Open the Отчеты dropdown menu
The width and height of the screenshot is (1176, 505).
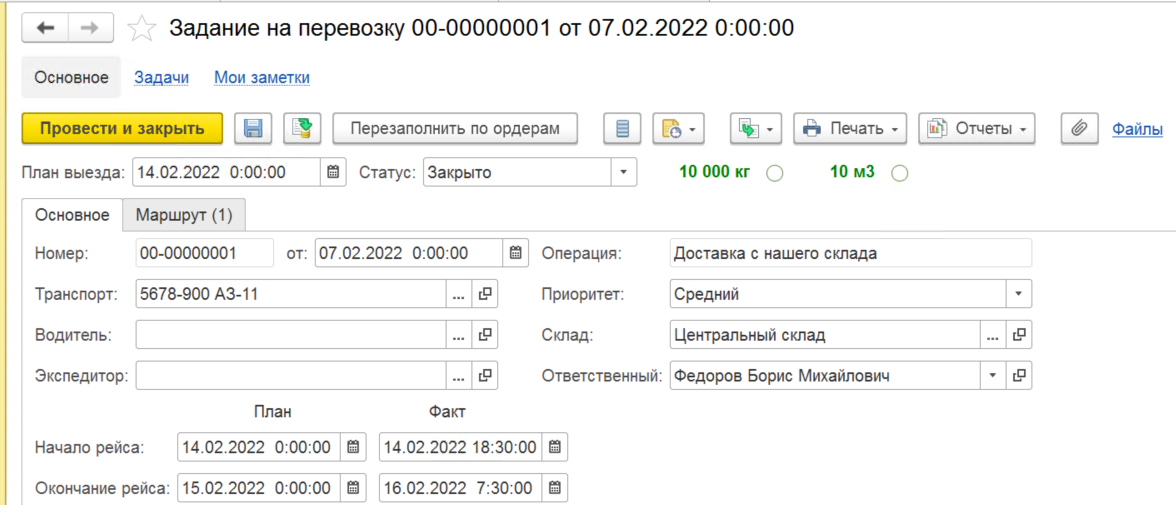(976, 128)
